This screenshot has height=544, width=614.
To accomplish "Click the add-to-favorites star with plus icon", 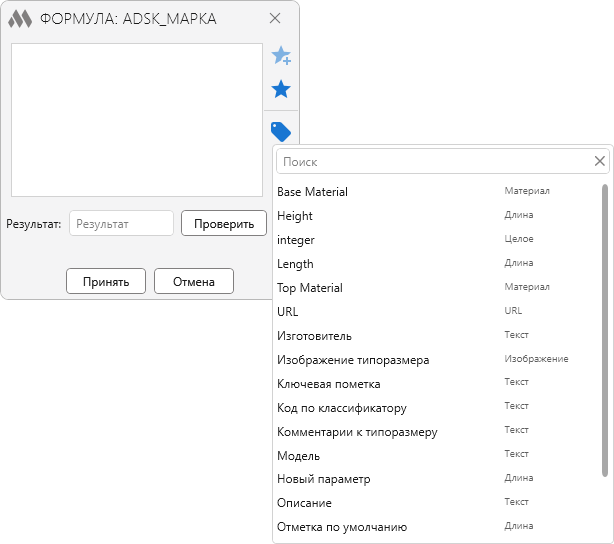I will coord(281,55).
